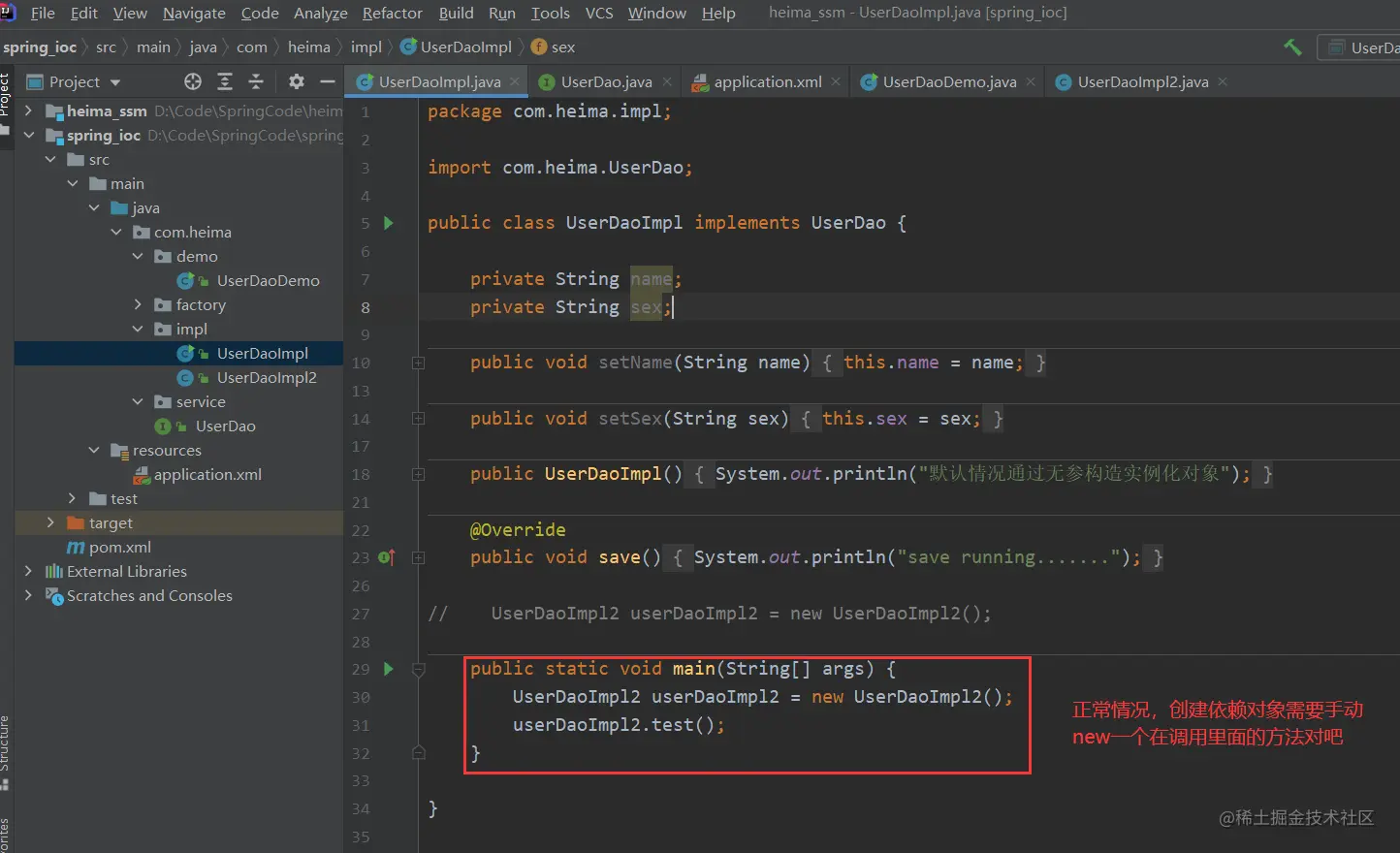Collapse the src folder
The height and width of the screenshot is (853, 1400).
(x=50, y=160)
